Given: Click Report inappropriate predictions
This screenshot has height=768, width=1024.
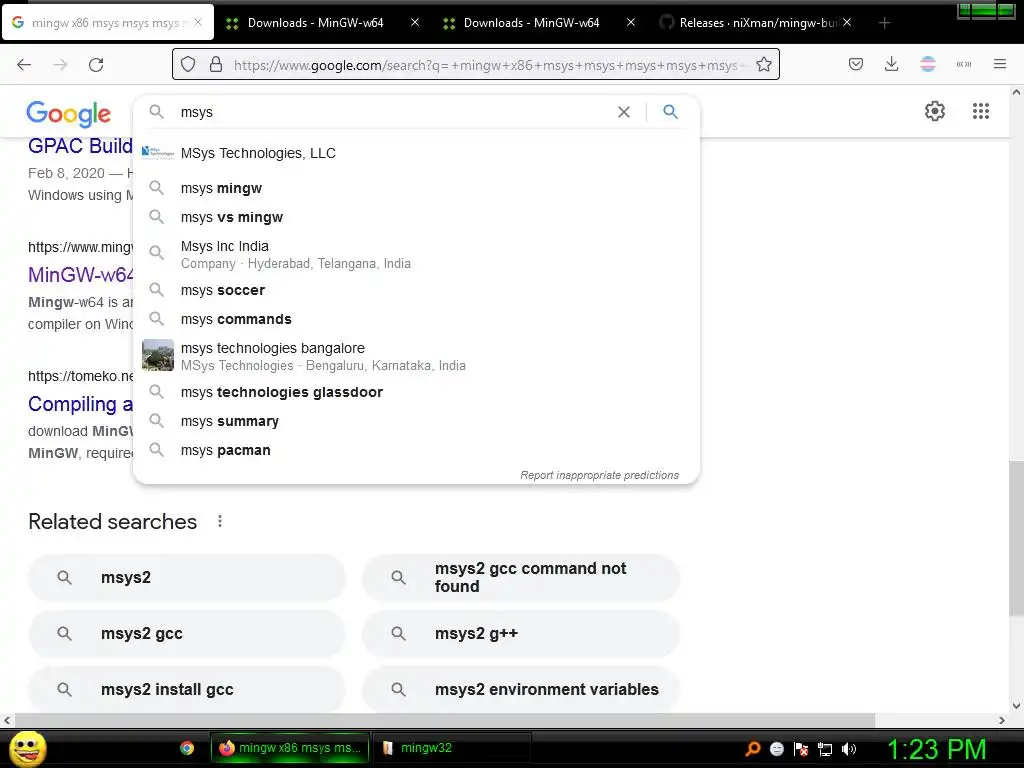Looking at the screenshot, I should (x=599, y=475).
